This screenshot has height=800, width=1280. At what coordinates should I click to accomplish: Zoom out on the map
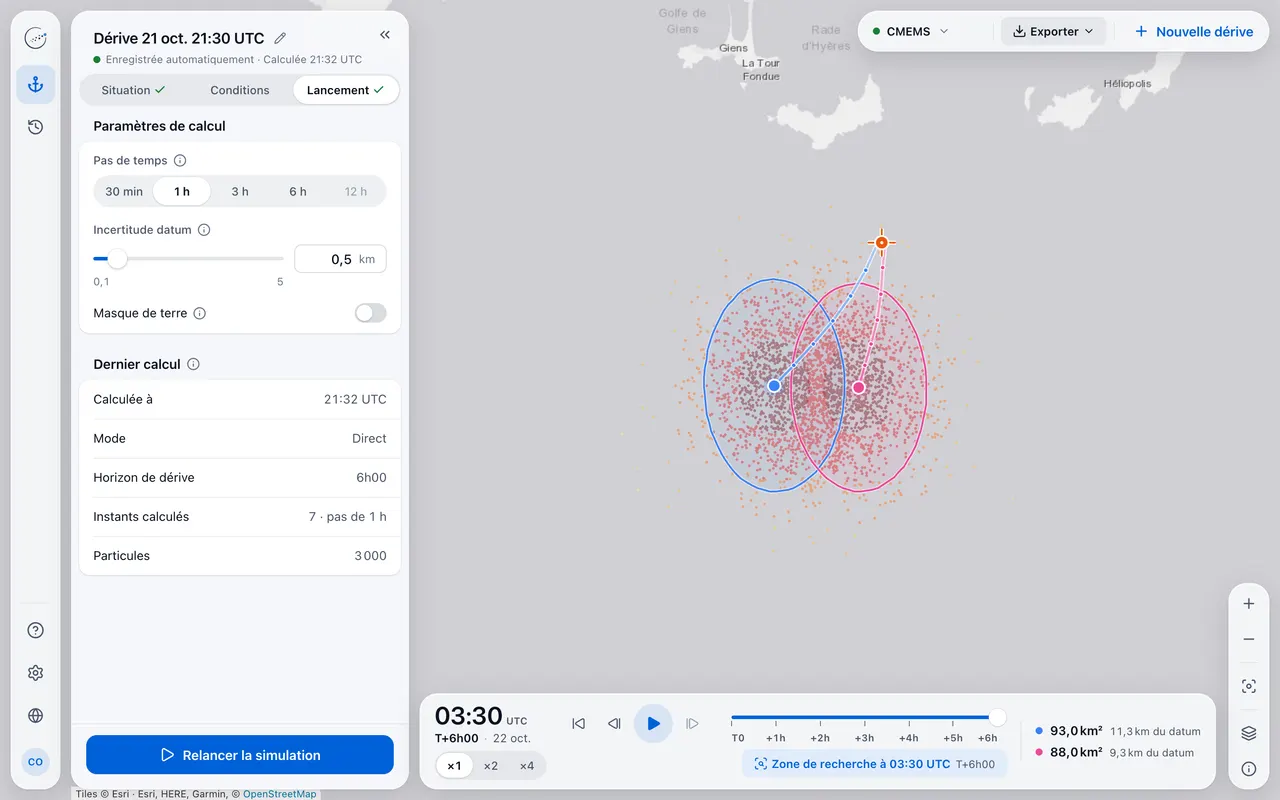pyautogui.click(x=1248, y=639)
